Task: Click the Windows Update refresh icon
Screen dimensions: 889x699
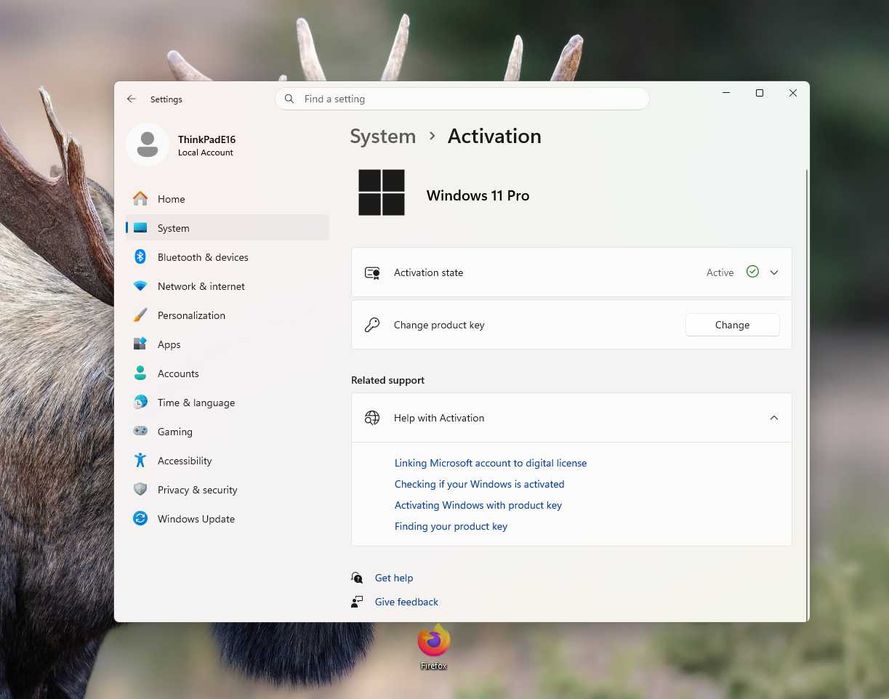Action: tap(140, 518)
